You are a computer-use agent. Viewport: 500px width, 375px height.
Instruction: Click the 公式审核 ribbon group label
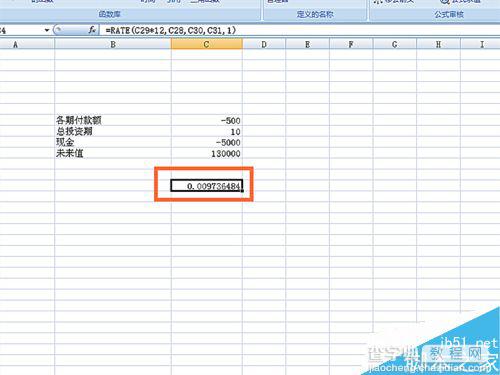coord(449,14)
